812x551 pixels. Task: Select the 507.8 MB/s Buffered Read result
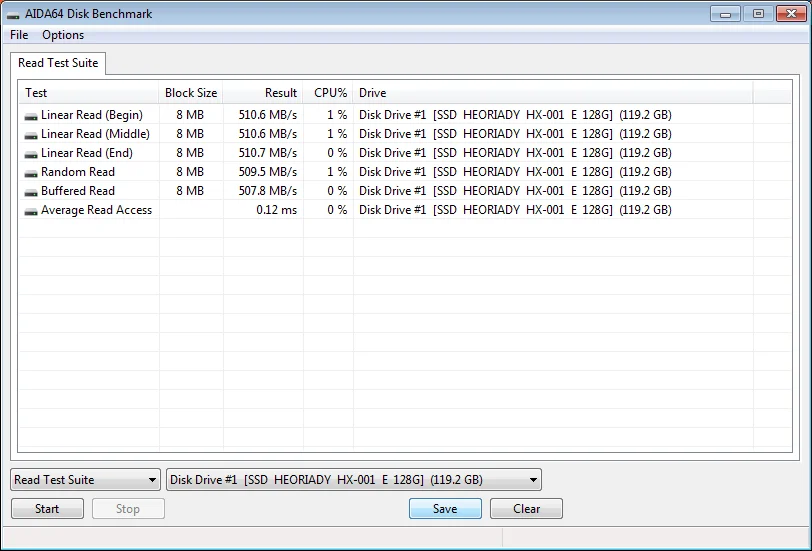[x=268, y=191]
